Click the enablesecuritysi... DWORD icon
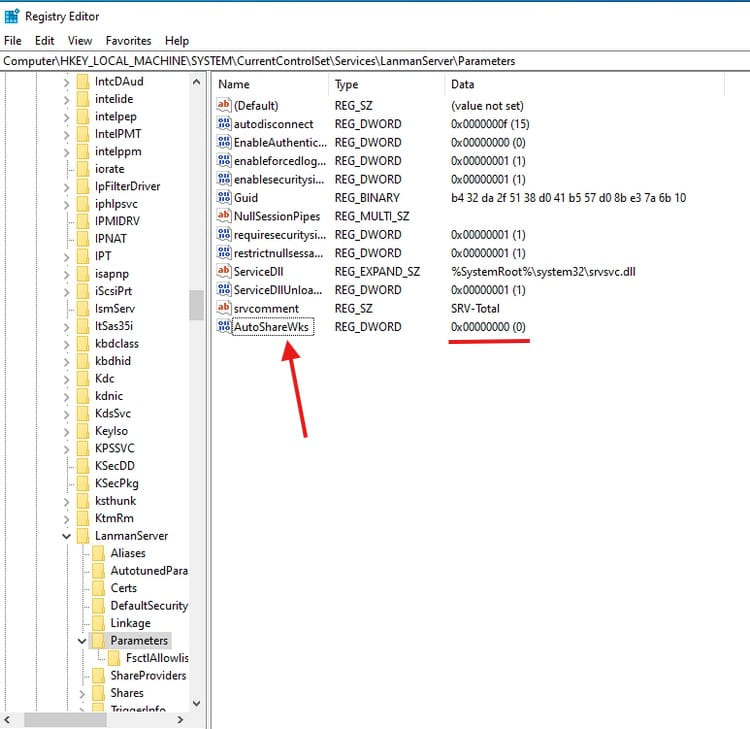 coord(224,179)
